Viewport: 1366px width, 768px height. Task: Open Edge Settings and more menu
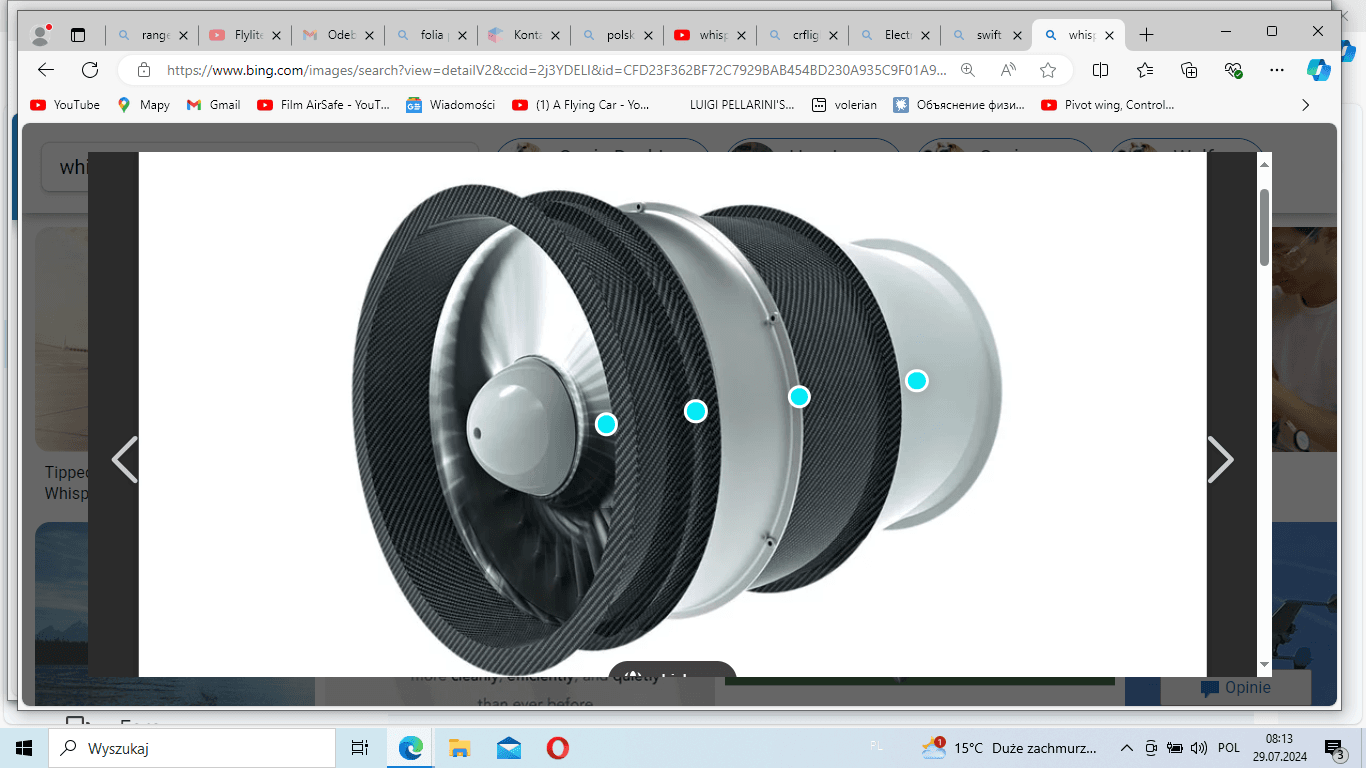pos(1276,70)
